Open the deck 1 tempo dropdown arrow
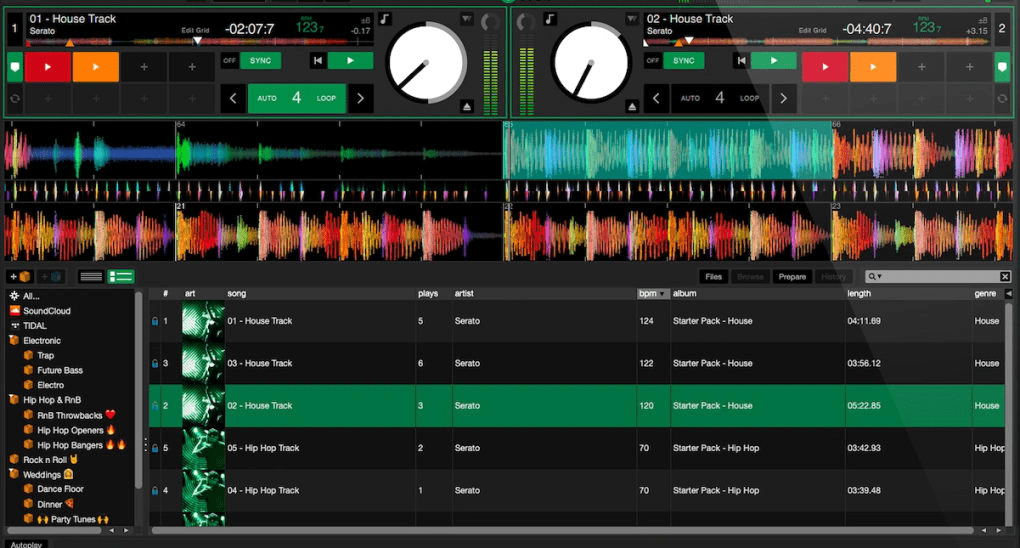1020x548 pixels. tap(466, 19)
